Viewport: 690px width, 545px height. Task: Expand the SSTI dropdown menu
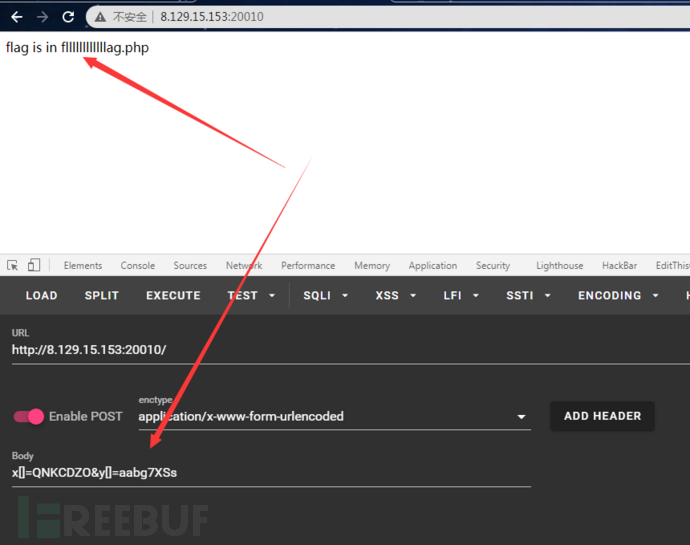pos(528,295)
